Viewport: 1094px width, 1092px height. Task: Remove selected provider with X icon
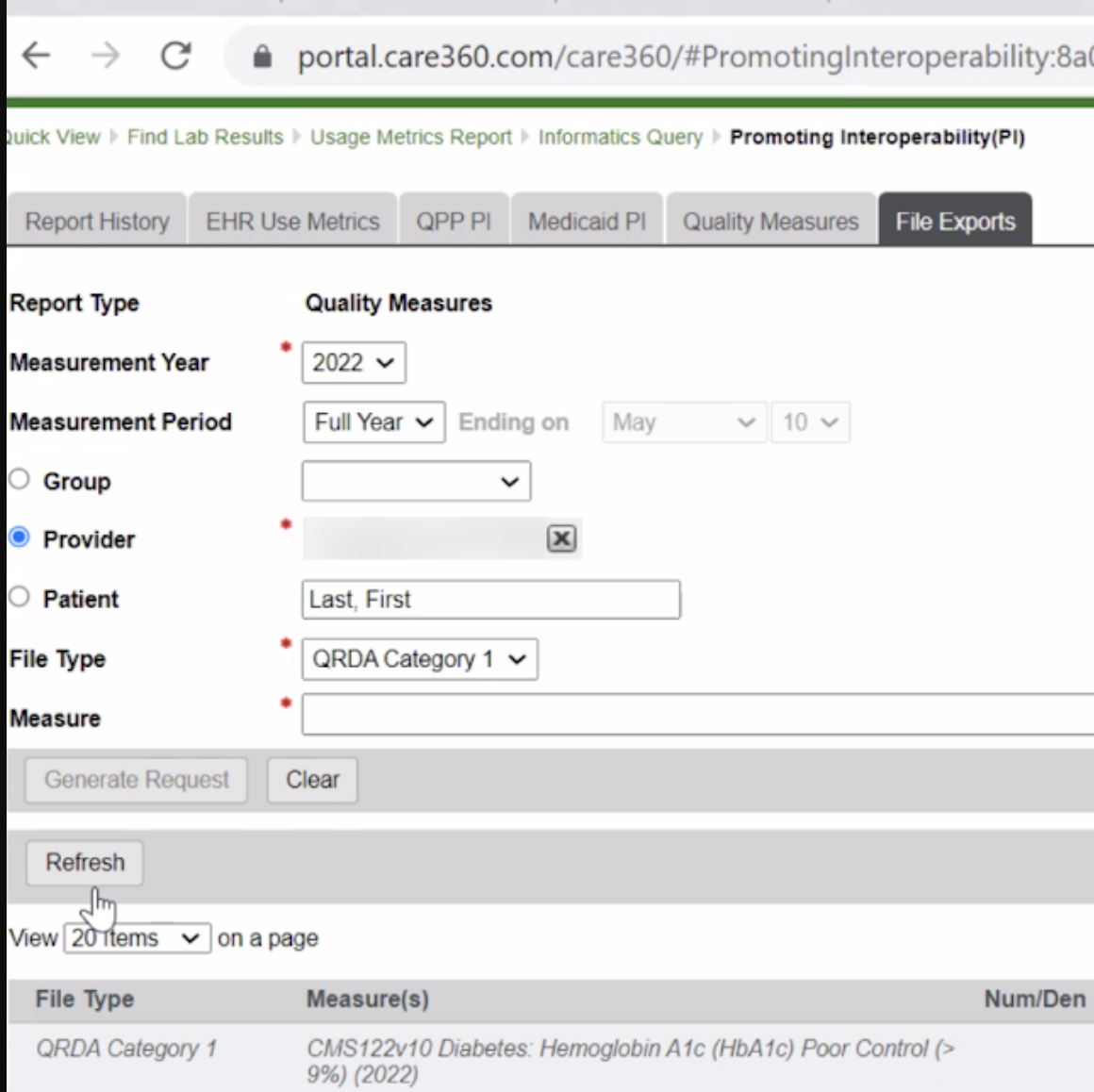pyautogui.click(x=561, y=538)
